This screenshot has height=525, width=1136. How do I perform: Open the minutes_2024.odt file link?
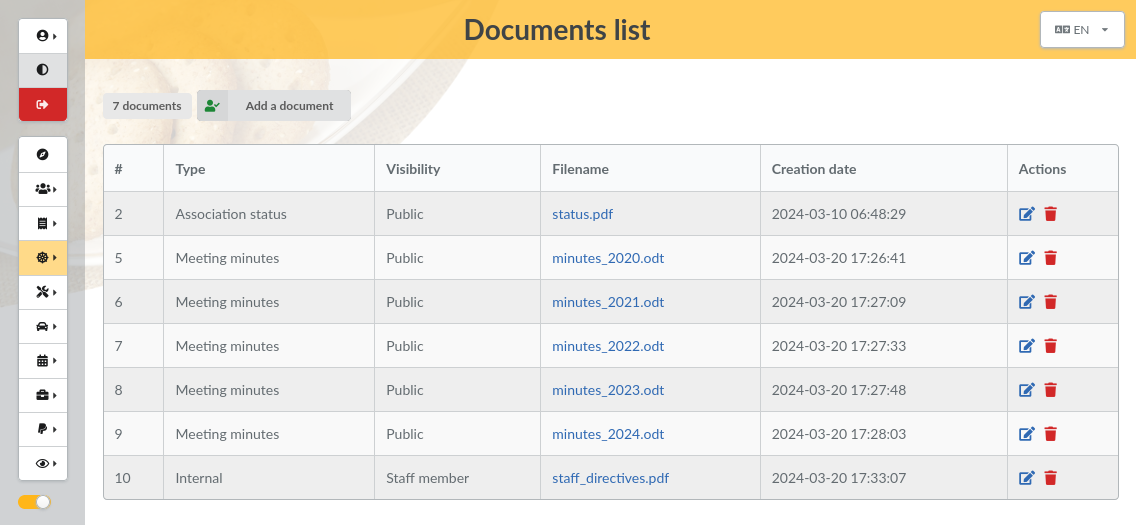pyautogui.click(x=608, y=434)
